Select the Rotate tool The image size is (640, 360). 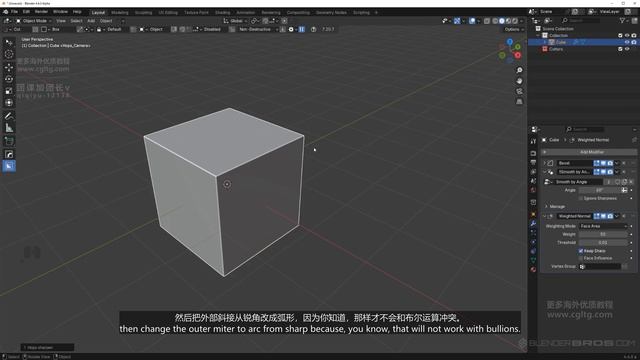9,79
